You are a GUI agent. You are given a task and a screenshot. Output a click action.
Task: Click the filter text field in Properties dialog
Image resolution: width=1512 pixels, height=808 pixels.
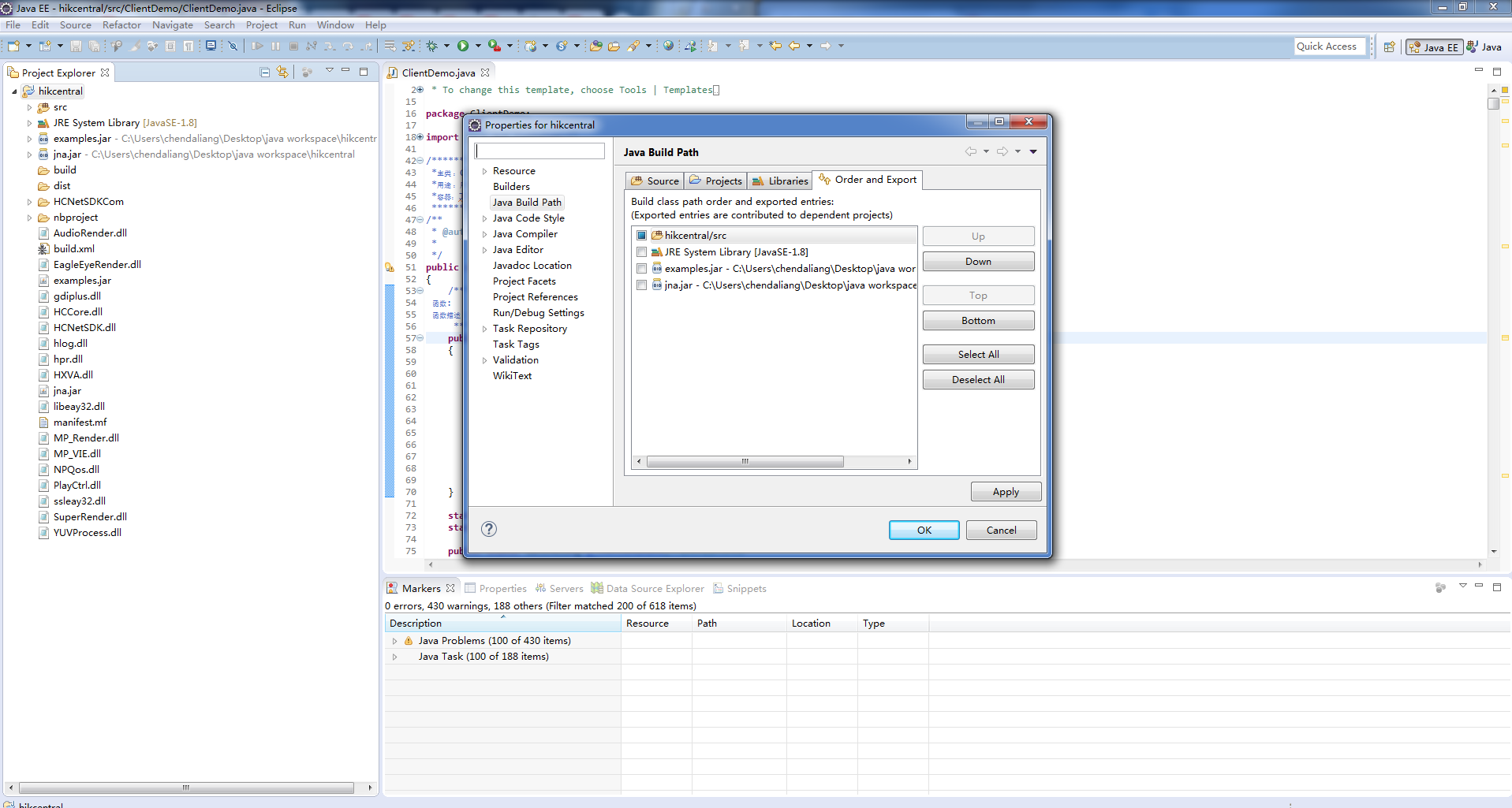(540, 151)
